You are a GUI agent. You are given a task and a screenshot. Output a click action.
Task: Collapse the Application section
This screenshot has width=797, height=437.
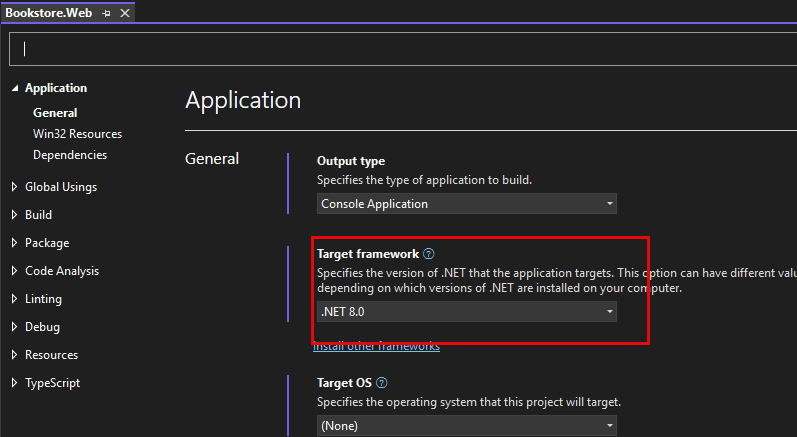(15, 88)
